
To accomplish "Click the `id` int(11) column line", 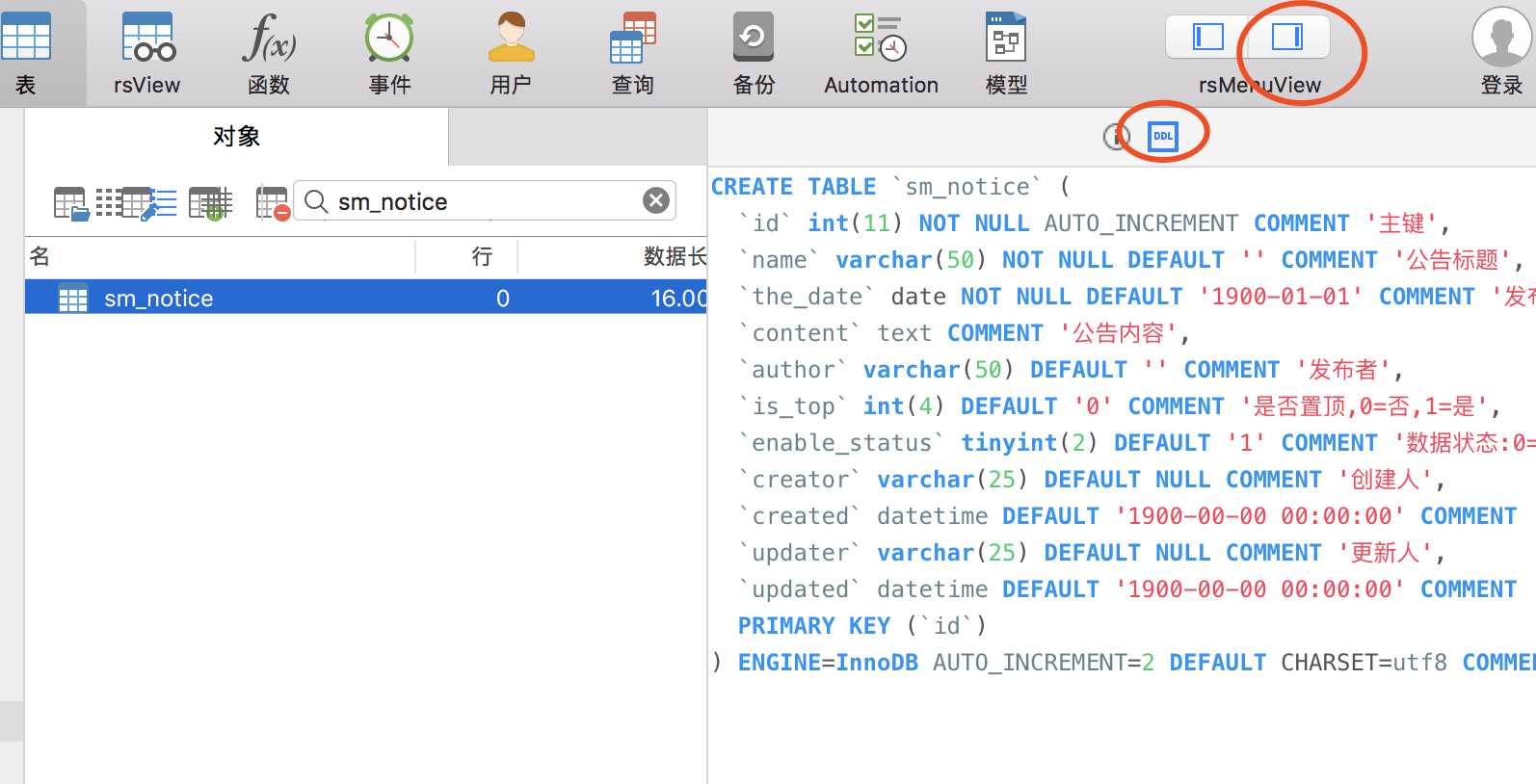I will (1094, 223).
